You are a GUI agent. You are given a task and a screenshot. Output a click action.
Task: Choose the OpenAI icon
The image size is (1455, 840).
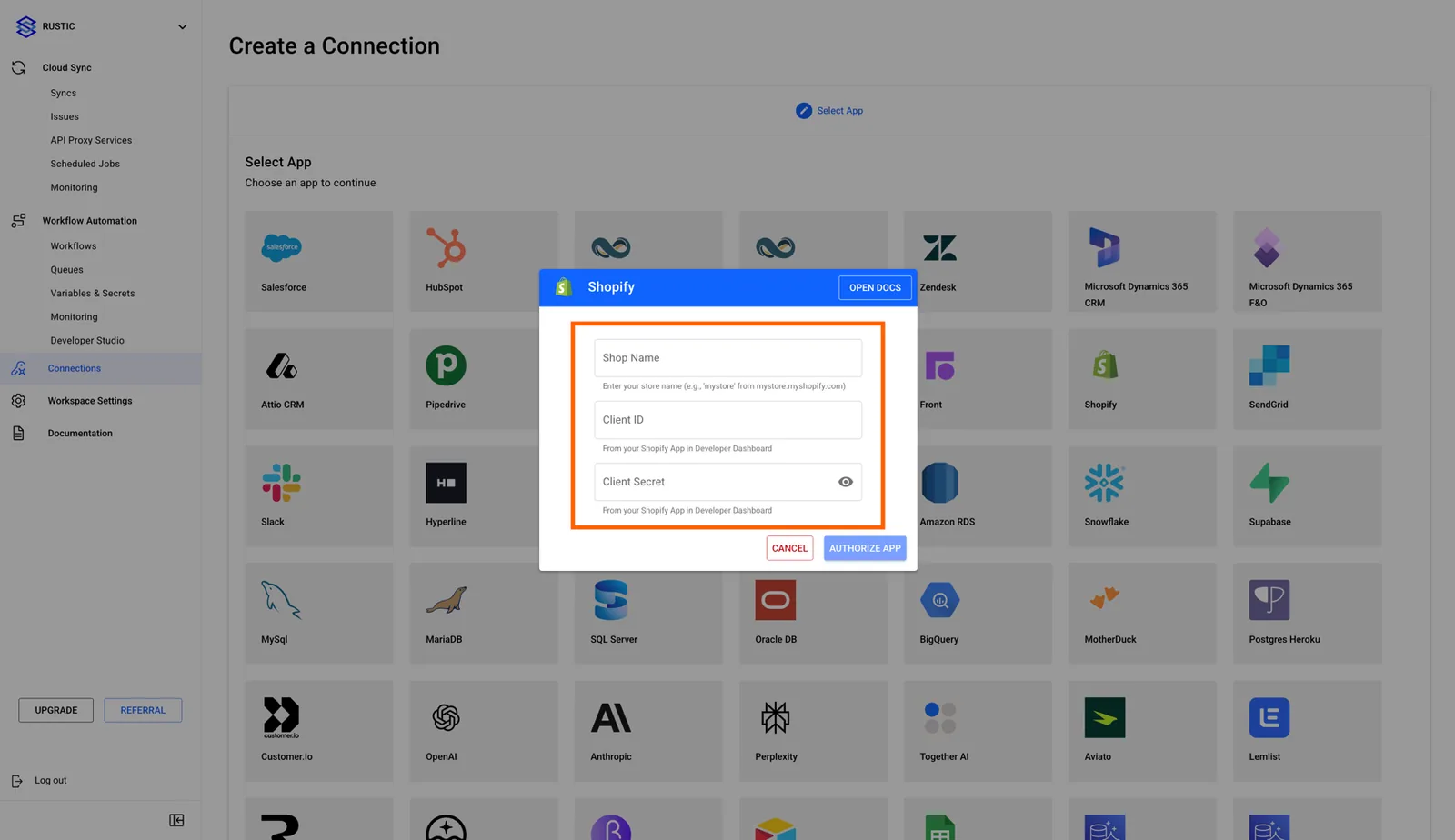[446, 717]
